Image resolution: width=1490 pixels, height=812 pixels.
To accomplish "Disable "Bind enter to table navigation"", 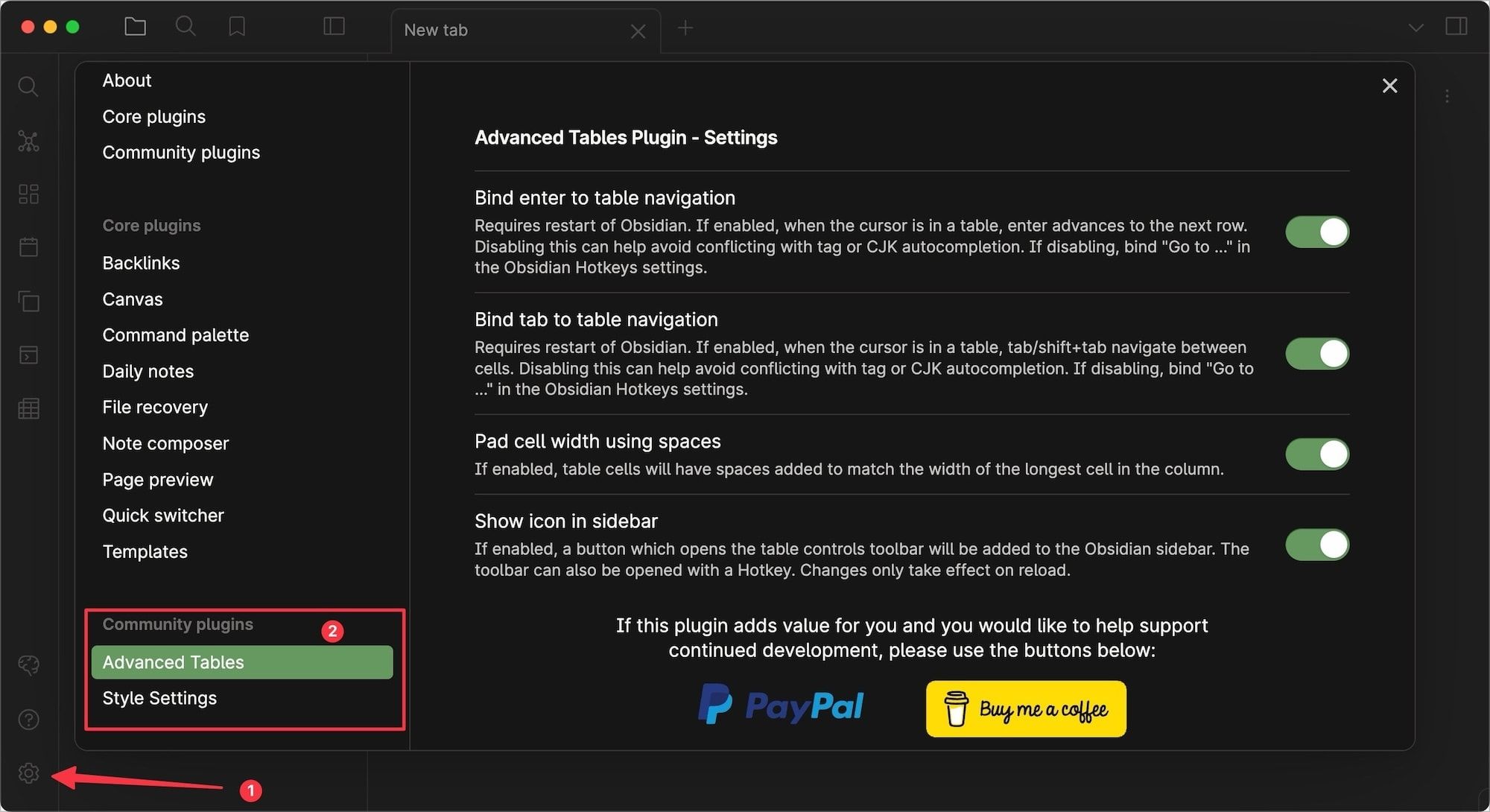I will click(x=1316, y=232).
